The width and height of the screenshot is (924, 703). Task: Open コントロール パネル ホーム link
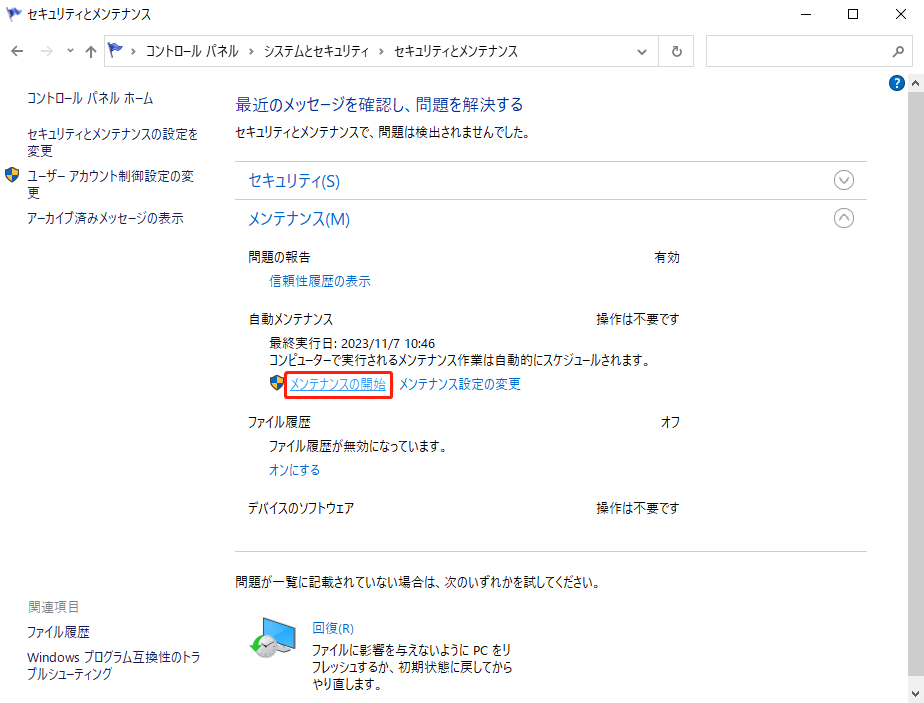click(x=90, y=98)
